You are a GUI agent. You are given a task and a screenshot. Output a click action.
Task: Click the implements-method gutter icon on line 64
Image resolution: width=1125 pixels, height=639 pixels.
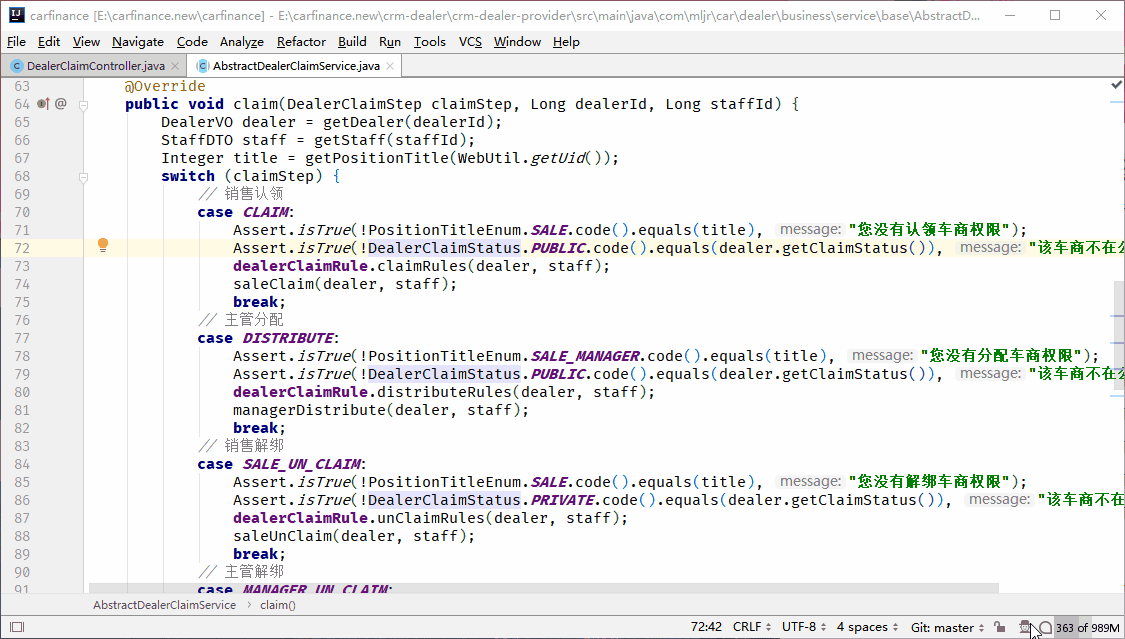click(x=43, y=103)
